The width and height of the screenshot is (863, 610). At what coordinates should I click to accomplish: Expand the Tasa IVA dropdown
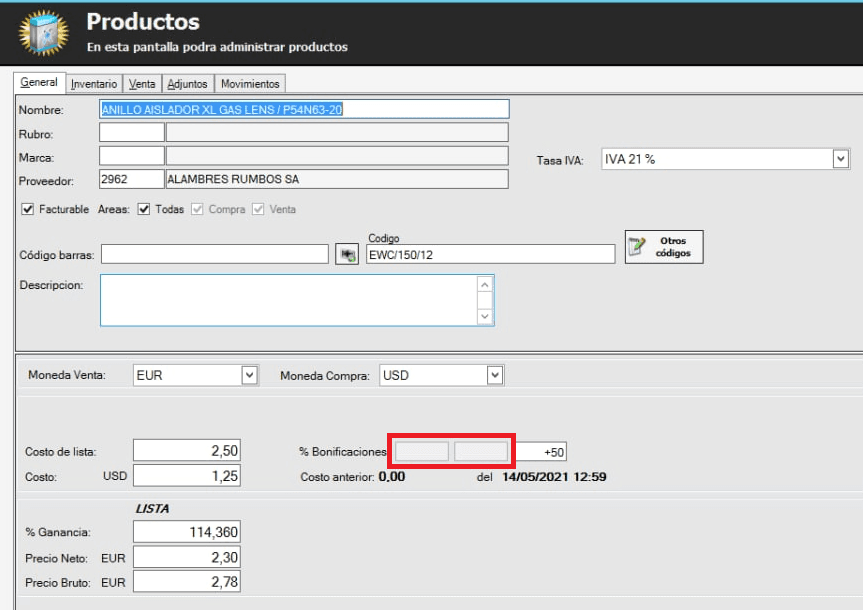(840, 159)
